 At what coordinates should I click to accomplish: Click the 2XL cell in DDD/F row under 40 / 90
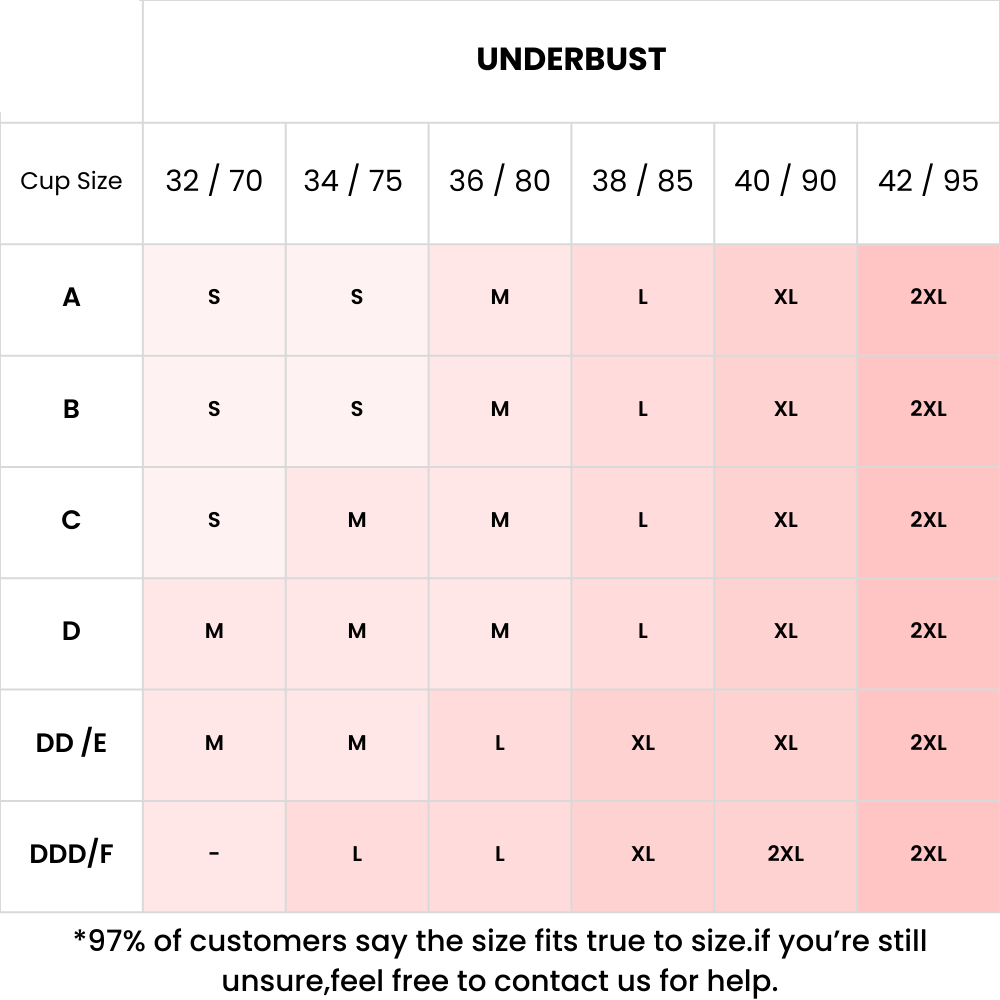[785, 855]
